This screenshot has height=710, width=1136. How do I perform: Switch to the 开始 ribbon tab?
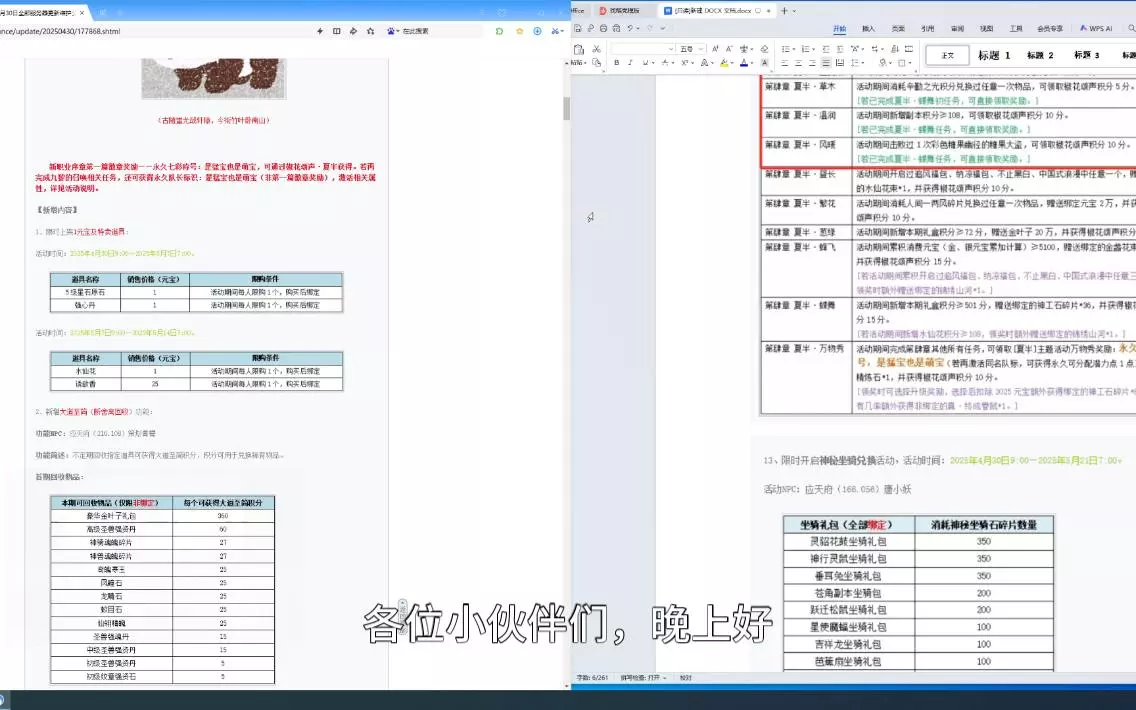pos(840,28)
